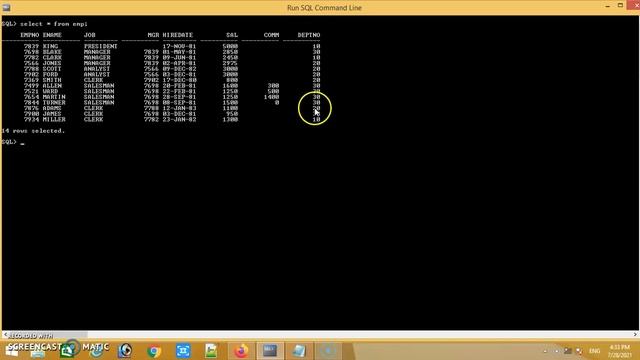Click the Run SQL Command Line title text
Viewport: 640px width, 360px height.
324,8
